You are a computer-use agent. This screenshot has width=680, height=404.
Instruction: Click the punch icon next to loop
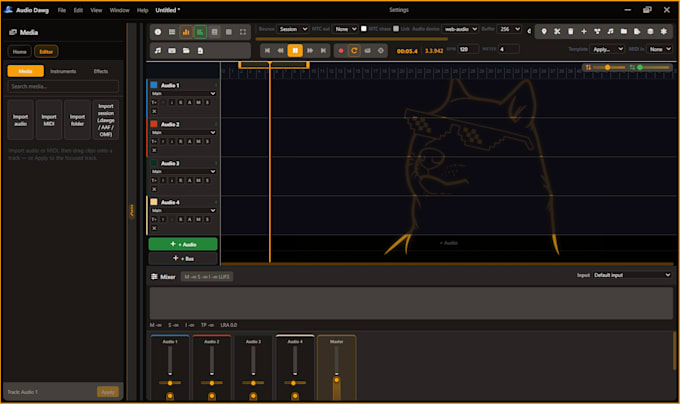[x=368, y=51]
